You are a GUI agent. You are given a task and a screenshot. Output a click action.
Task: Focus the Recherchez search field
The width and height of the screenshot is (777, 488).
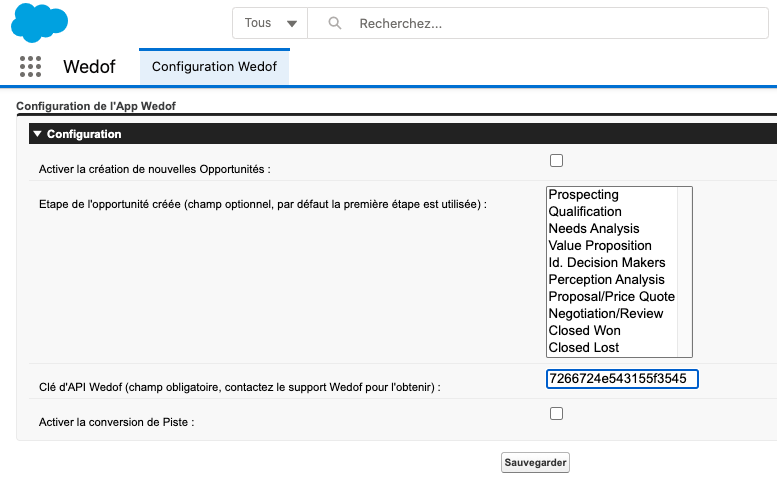pos(538,23)
